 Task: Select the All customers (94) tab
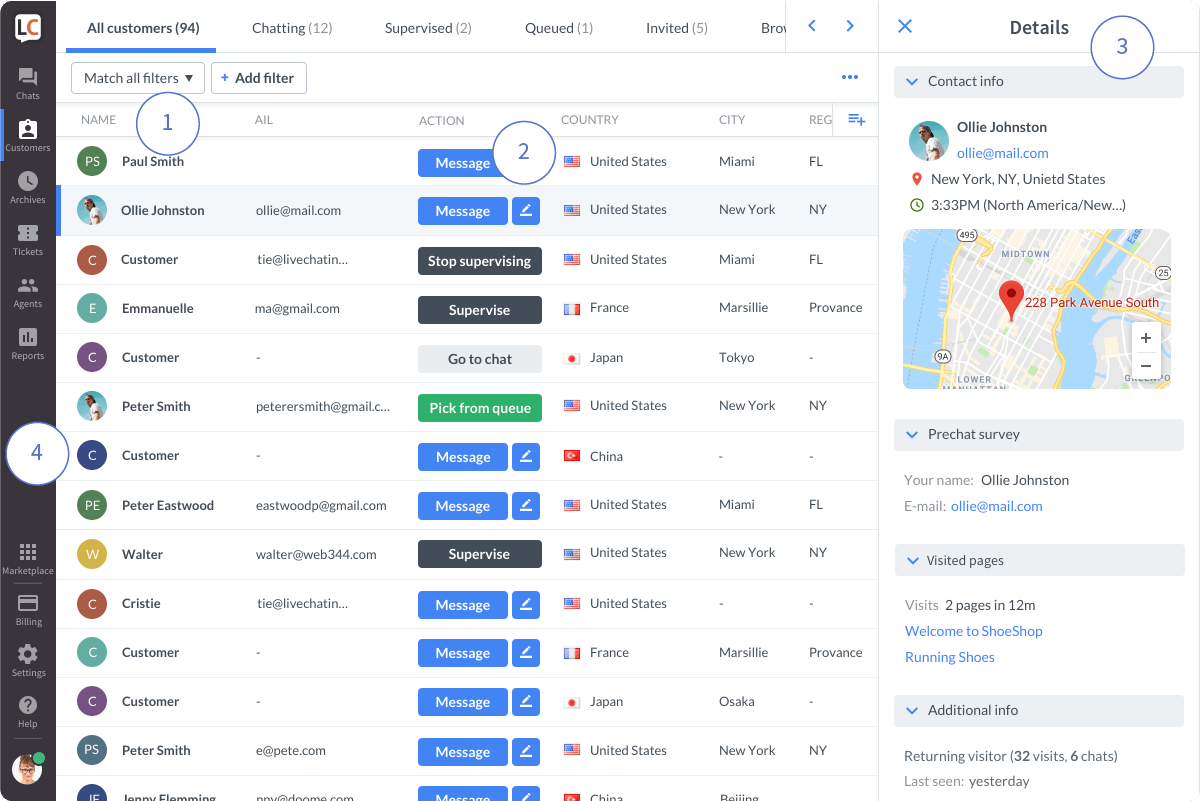[142, 28]
